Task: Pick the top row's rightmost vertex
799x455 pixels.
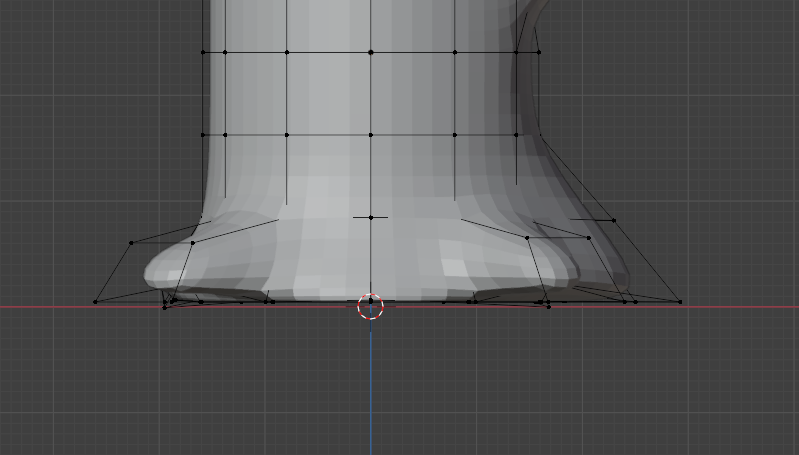Action: [x=539, y=52]
